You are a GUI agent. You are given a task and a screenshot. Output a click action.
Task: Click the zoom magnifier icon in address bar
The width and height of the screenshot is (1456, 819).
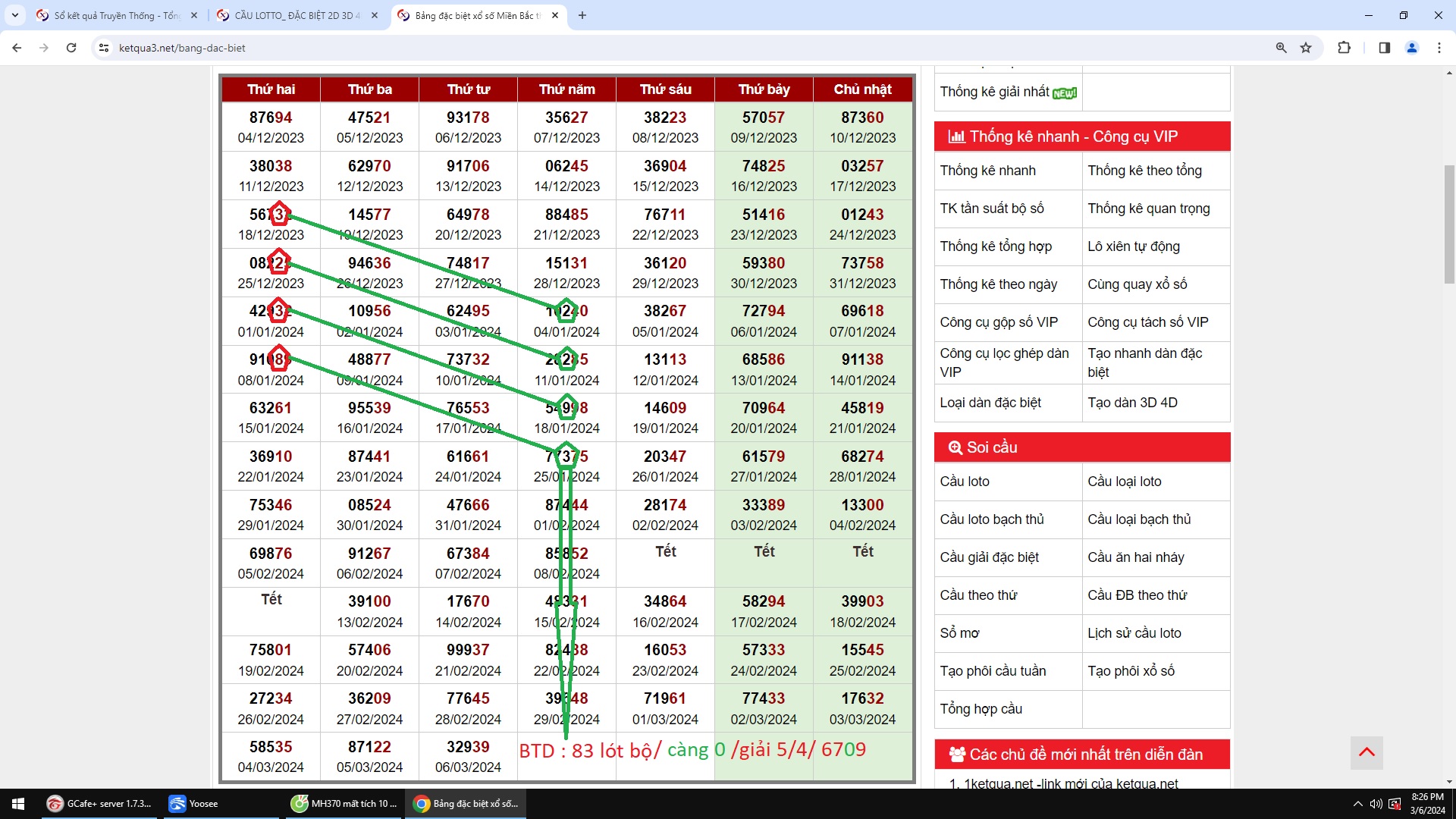pyautogui.click(x=1281, y=48)
